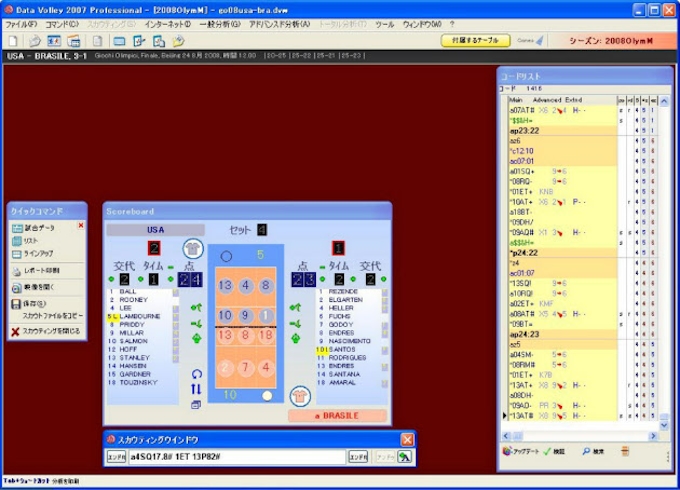Toggle checkbox next to player LAMBOURNE
Viewport: 680px width, 490px height.
click(175, 316)
